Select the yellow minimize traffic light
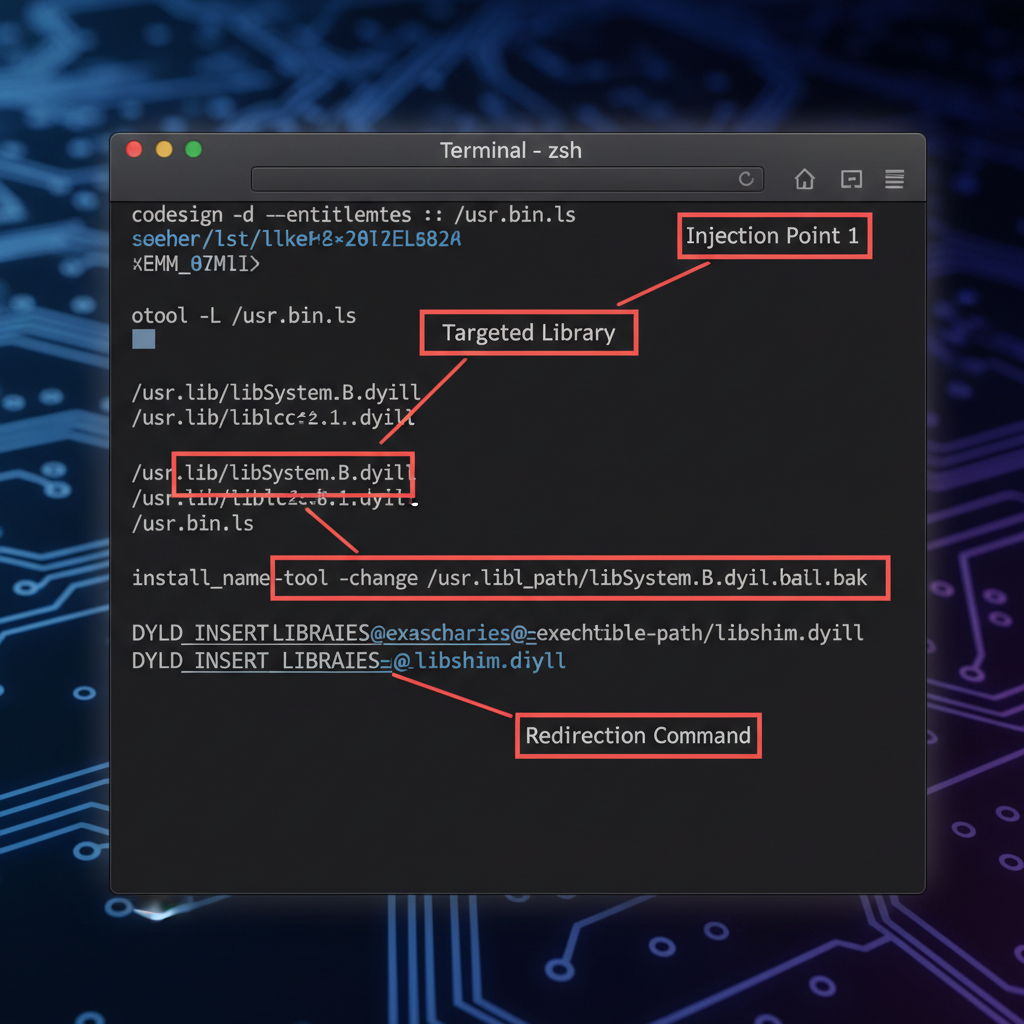This screenshot has height=1024, width=1024. pos(162,148)
